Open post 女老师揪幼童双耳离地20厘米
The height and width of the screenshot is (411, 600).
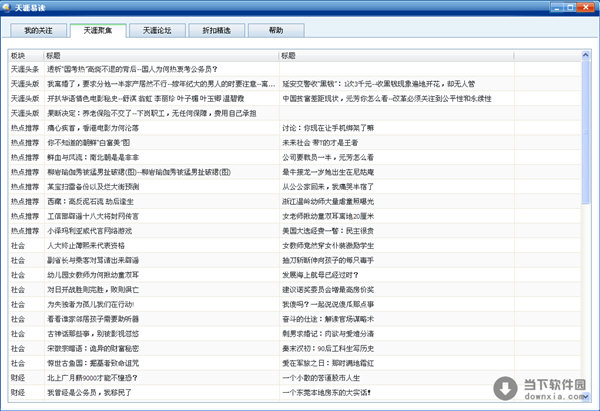pos(328,216)
